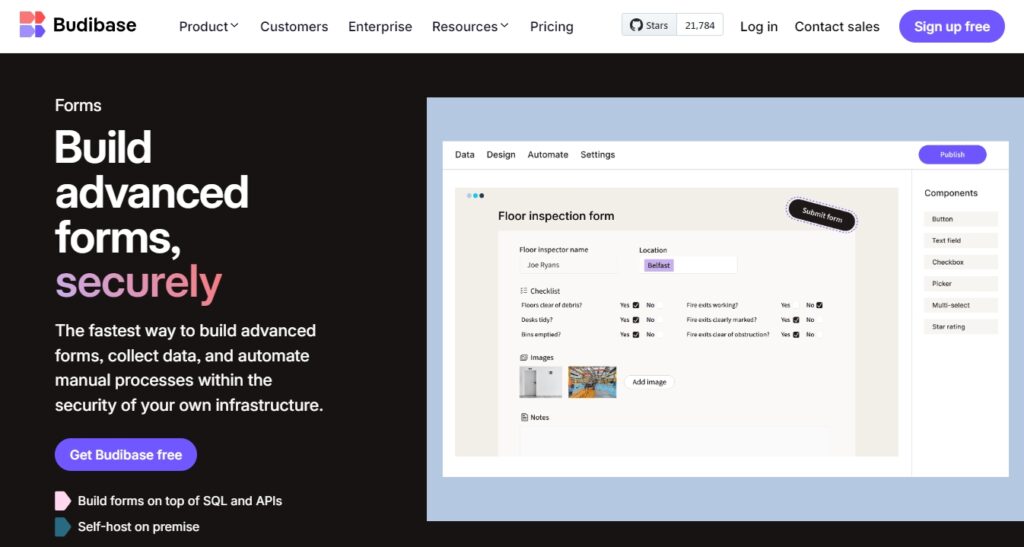This screenshot has width=1024, height=547.
Task: Open the white door image thumbnail
Action: click(x=541, y=382)
